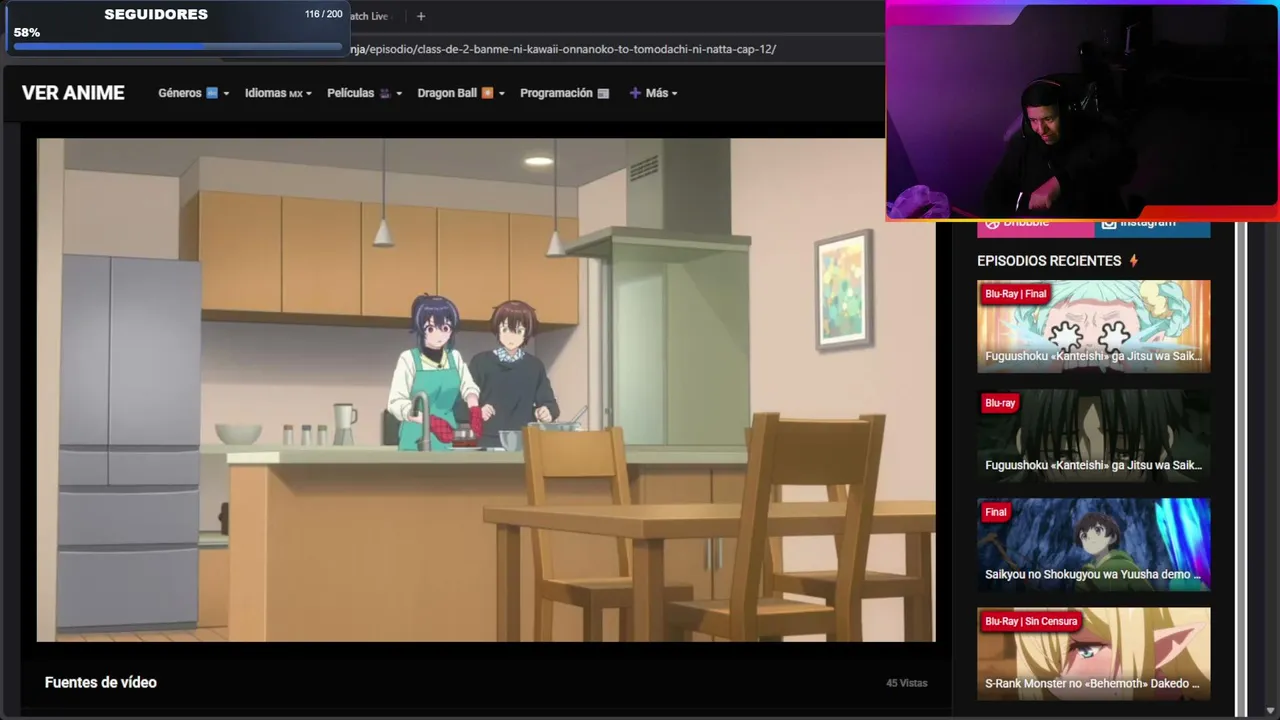Open the Fuguushoku episode tagged only 'Blu-ray'

tap(1093, 436)
